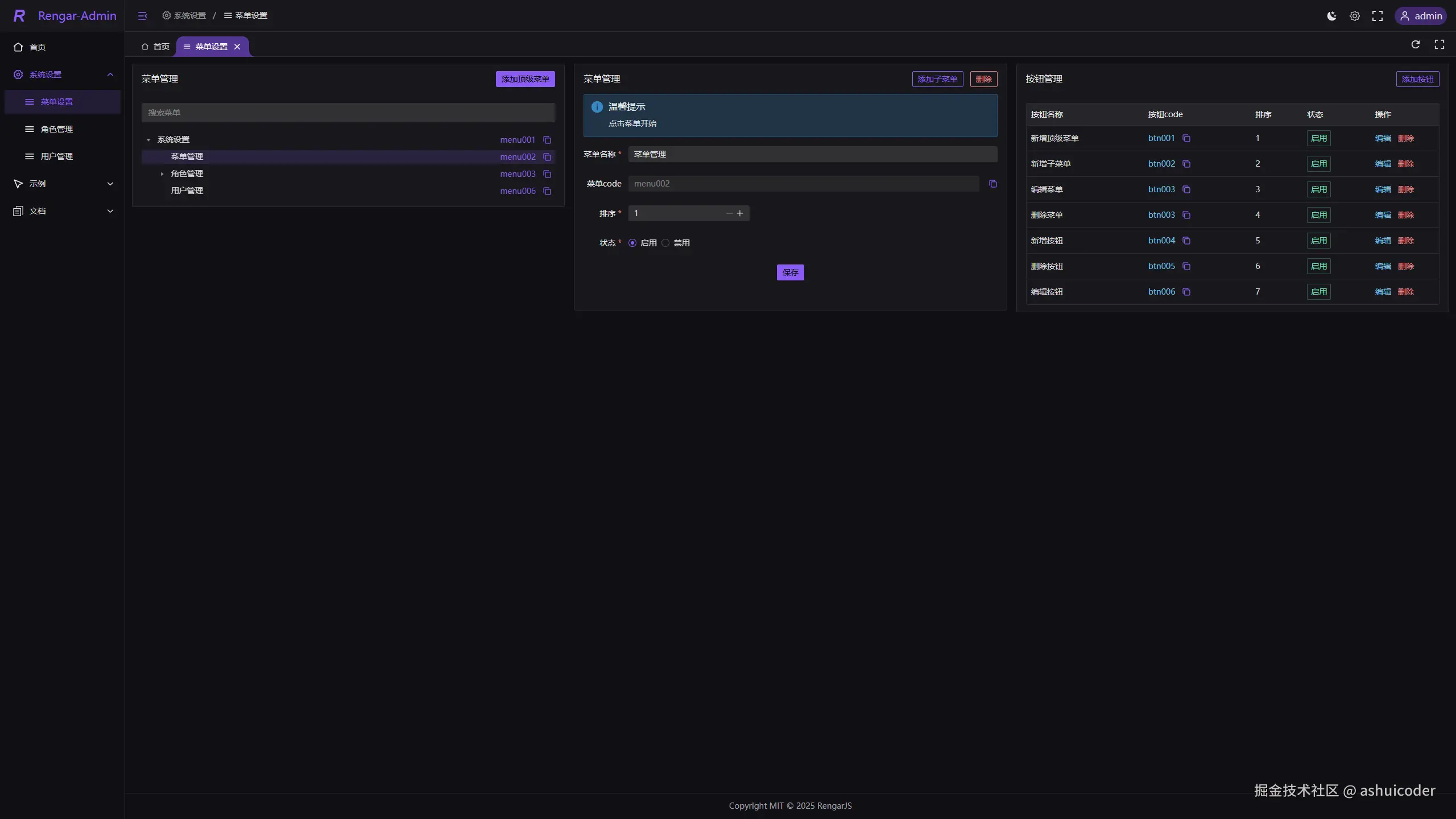The width and height of the screenshot is (1456, 819).
Task: Copy menu001 code icon
Action: pyautogui.click(x=547, y=140)
